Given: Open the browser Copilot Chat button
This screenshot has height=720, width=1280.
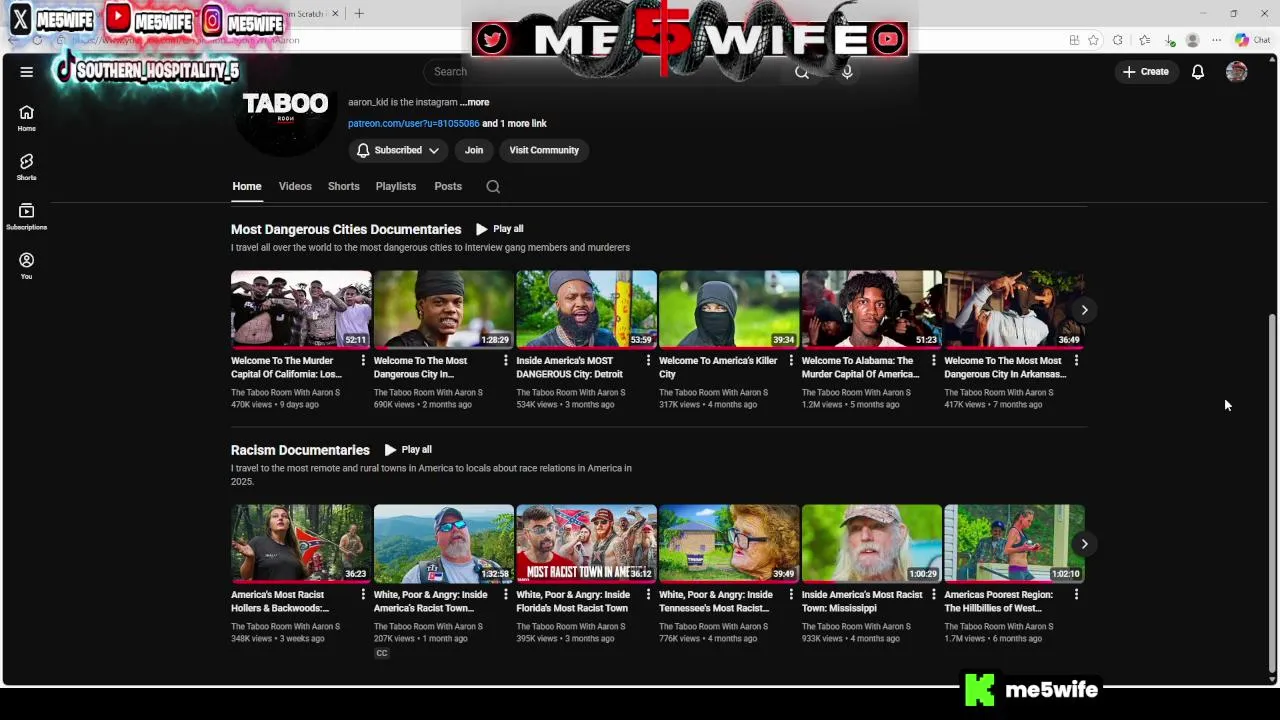Looking at the screenshot, I should (x=1252, y=40).
